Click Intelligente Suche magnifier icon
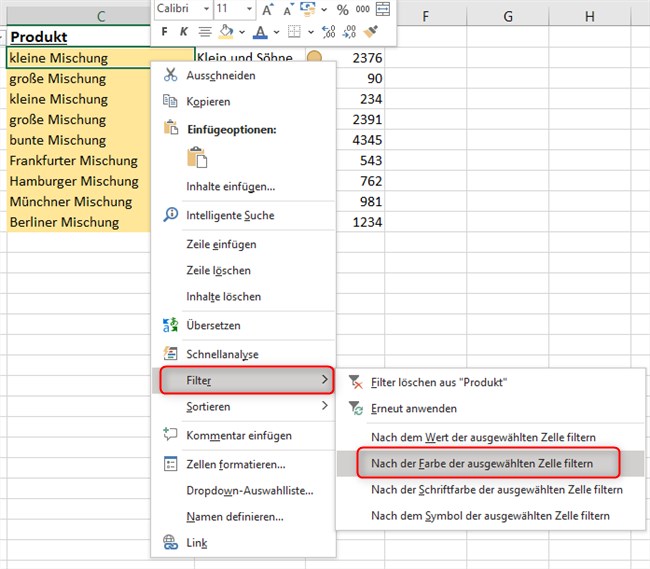650x569 pixels. coord(170,215)
